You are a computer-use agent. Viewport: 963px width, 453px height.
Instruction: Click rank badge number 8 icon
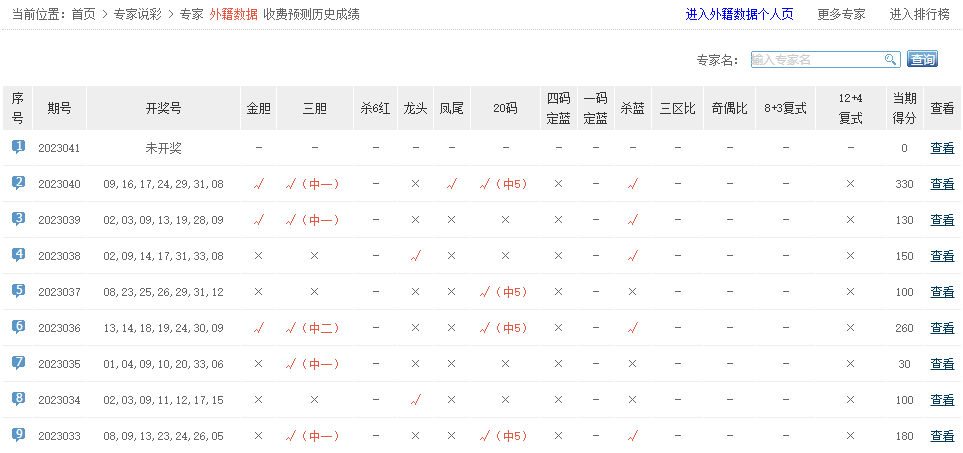(x=18, y=399)
